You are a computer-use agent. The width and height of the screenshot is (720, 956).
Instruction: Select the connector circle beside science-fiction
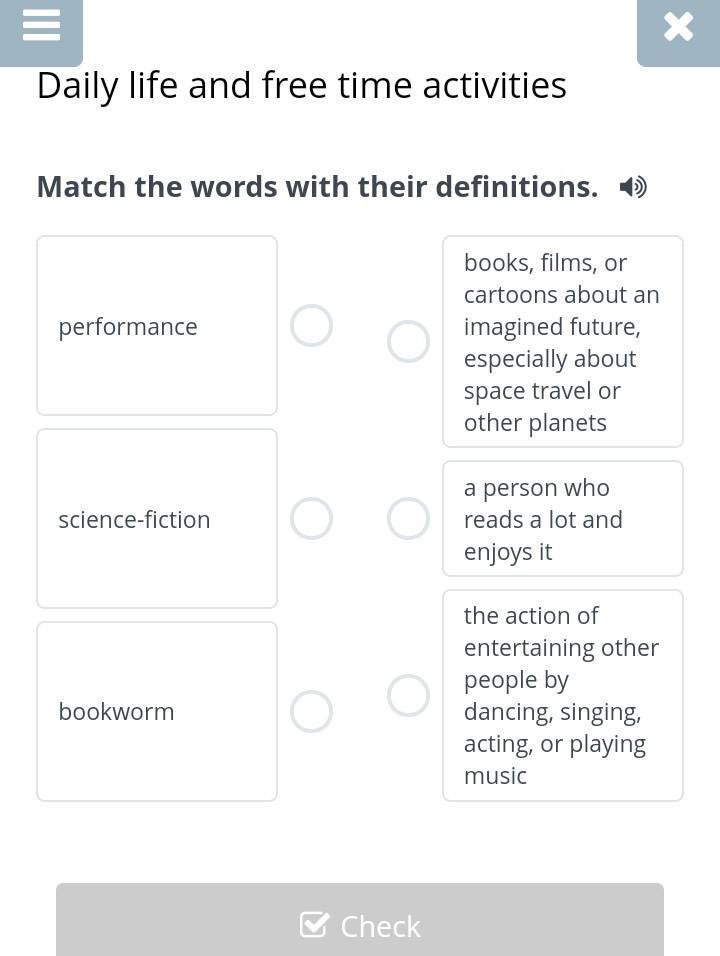coord(311,519)
